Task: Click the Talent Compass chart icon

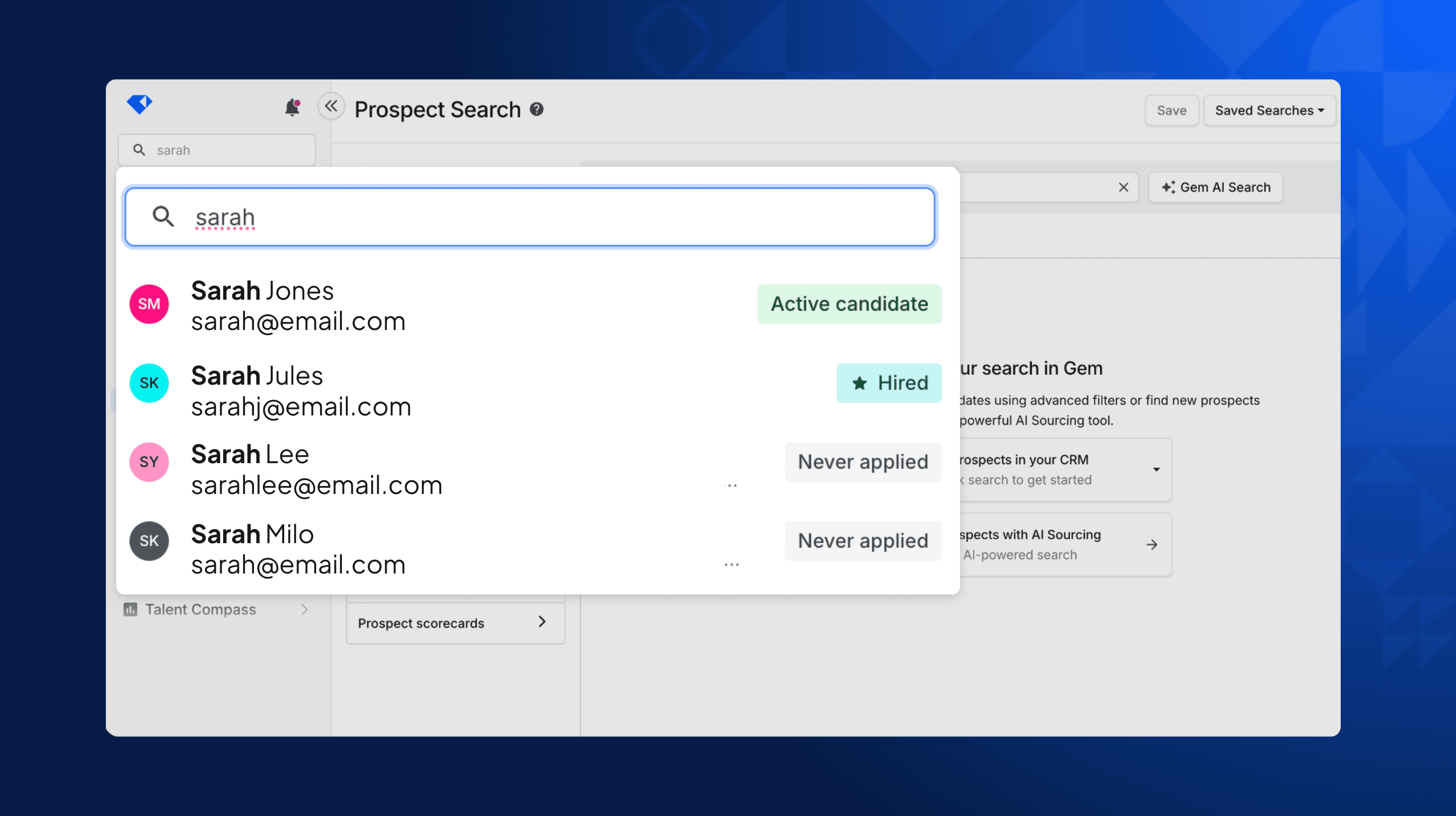Action: pyautogui.click(x=132, y=609)
